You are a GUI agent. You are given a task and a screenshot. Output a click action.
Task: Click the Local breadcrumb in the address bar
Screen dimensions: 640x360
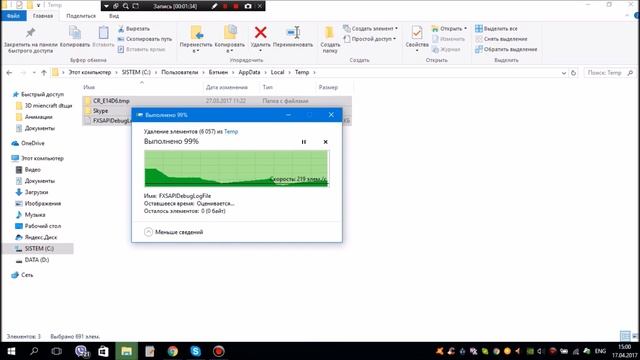(277, 72)
